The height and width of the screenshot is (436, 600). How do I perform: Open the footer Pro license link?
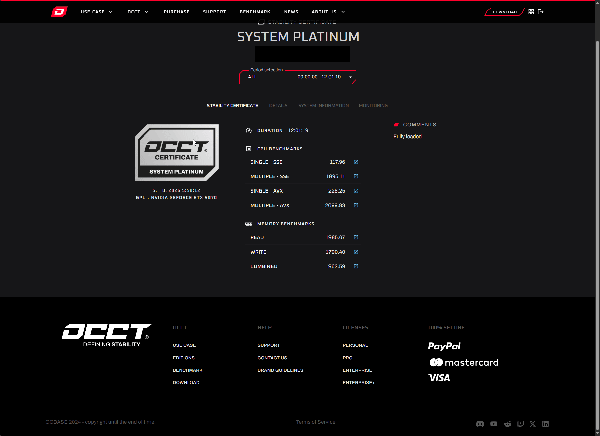[x=347, y=358]
